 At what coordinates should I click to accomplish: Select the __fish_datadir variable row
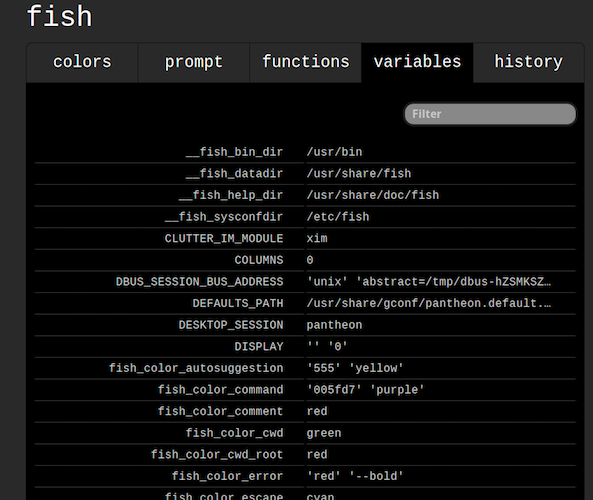305,174
